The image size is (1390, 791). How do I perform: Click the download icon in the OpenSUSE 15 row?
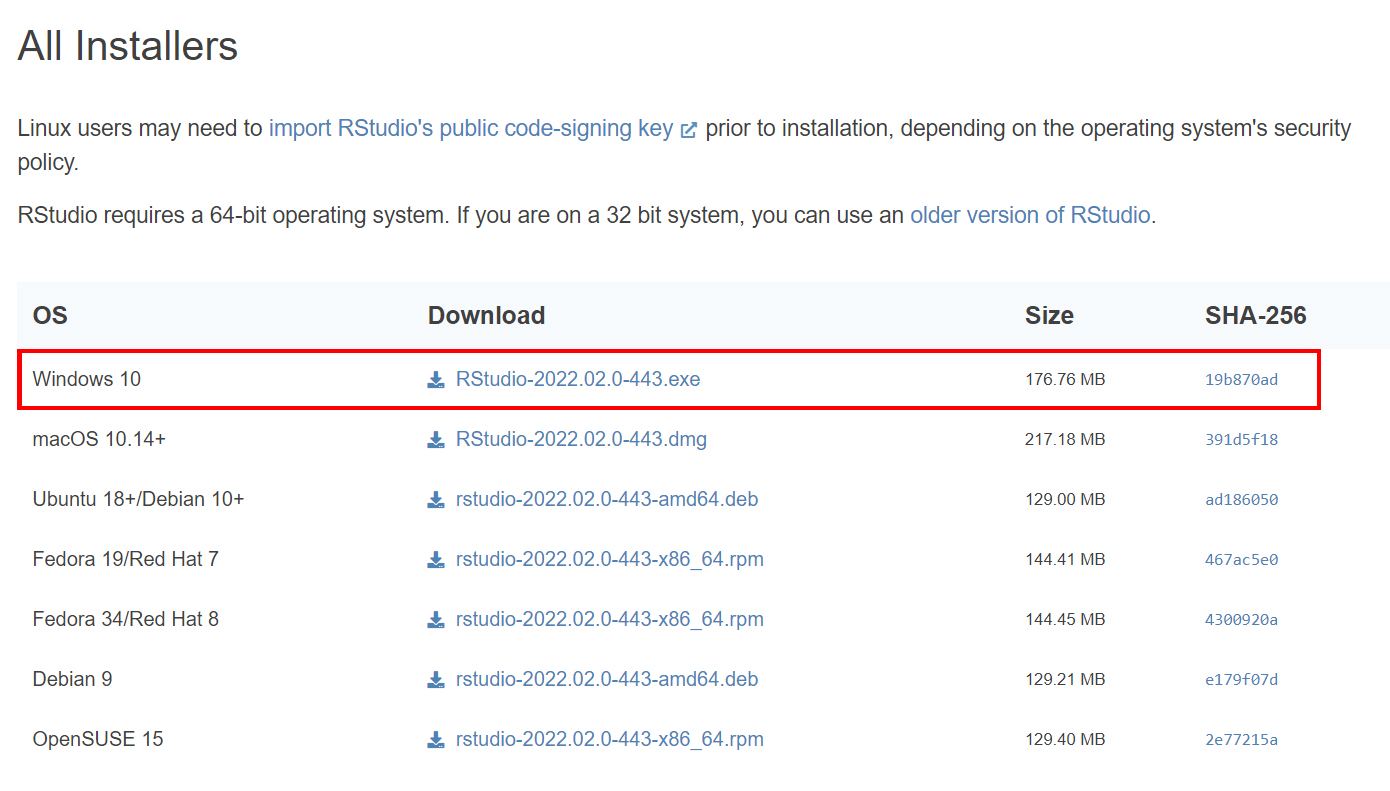pos(436,740)
